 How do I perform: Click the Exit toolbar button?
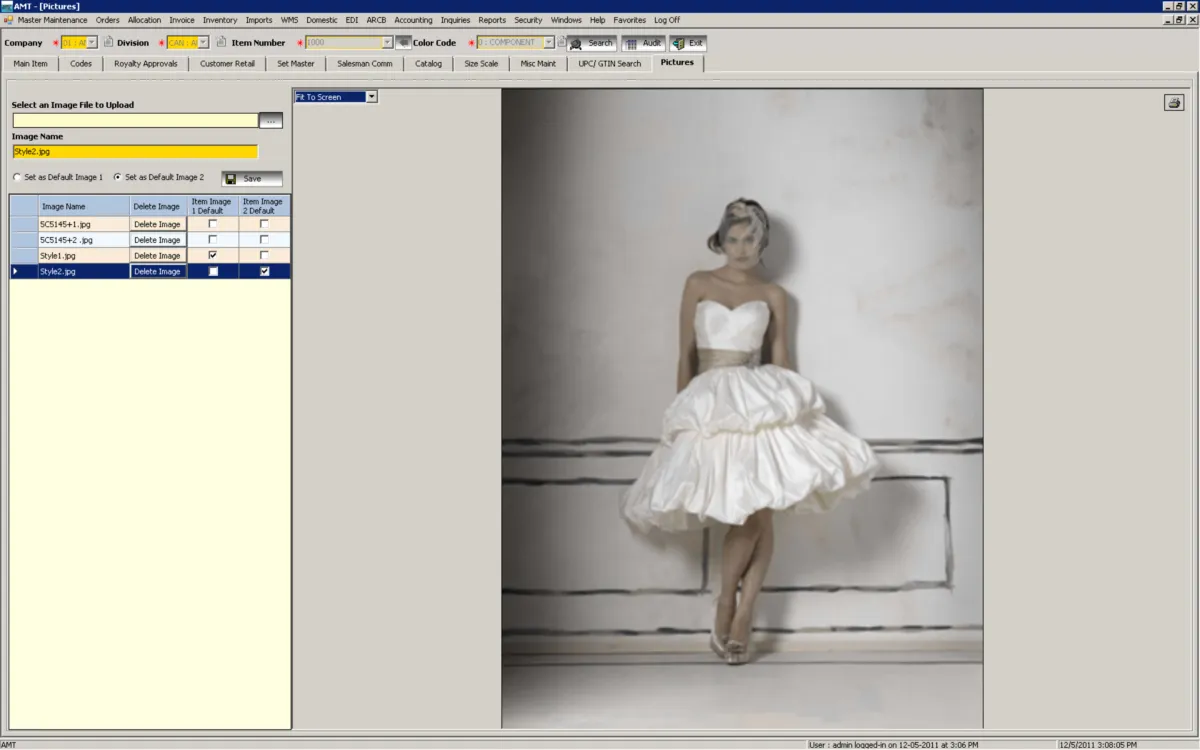tap(688, 44)
